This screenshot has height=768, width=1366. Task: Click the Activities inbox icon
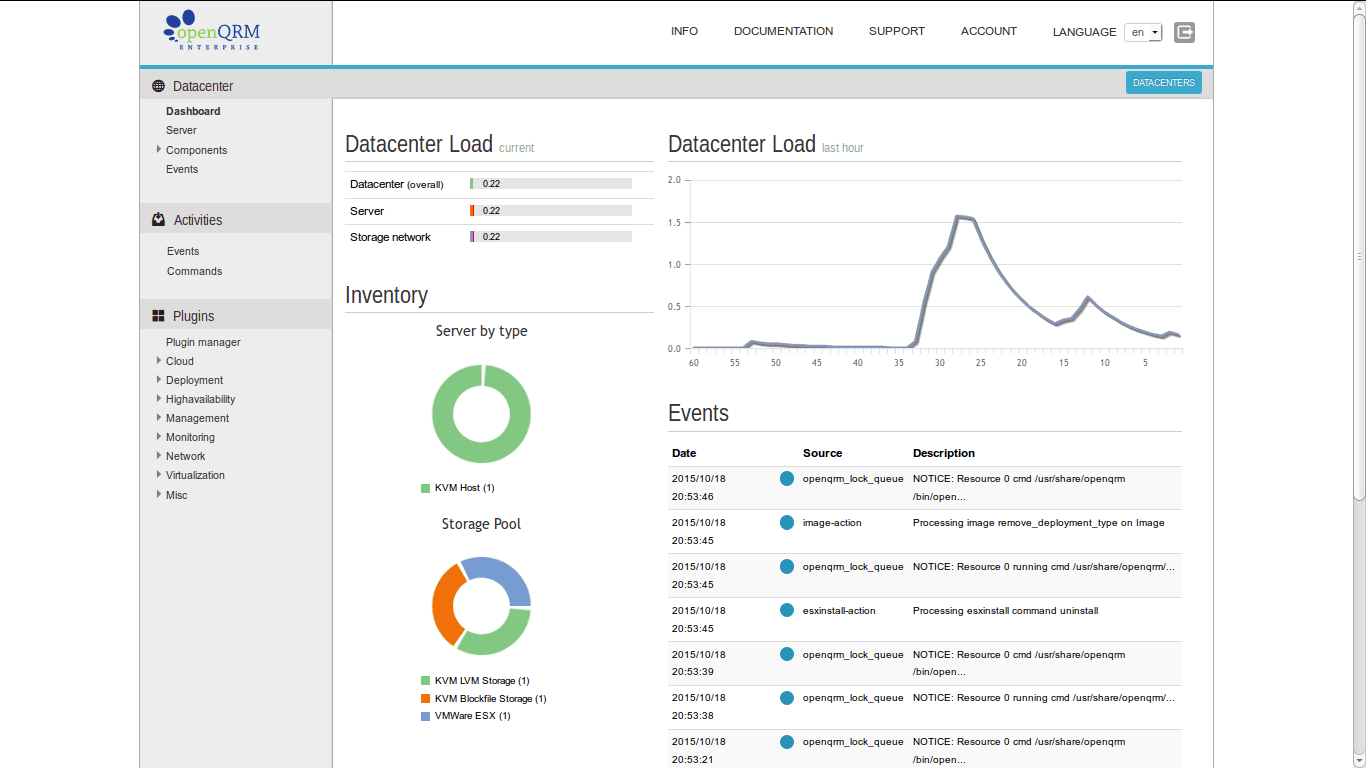(x=158, y=220)
